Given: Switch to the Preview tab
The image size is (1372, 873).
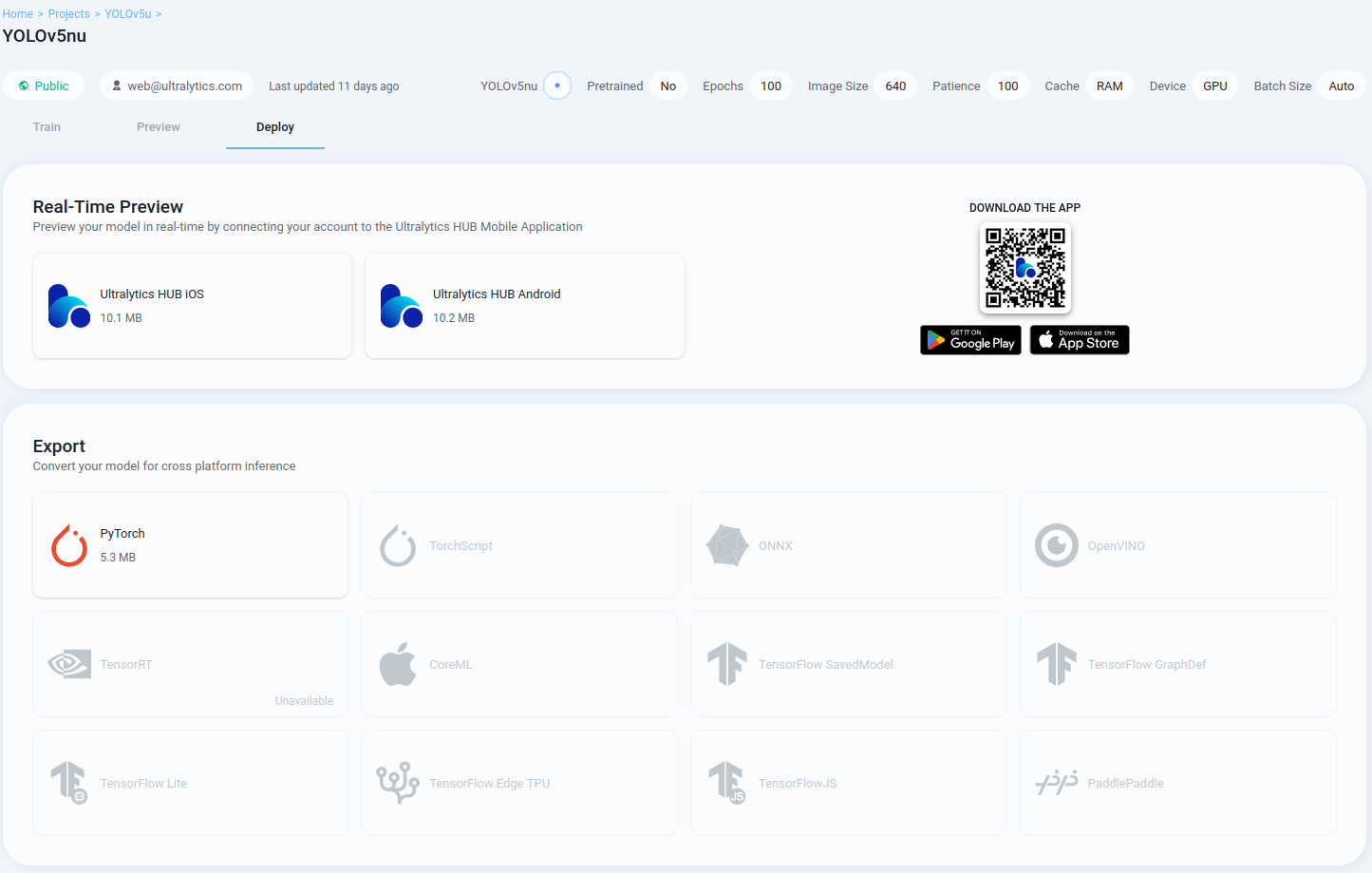Looking at the screenshot, I should pyautogui.click(x=158, y=126).
